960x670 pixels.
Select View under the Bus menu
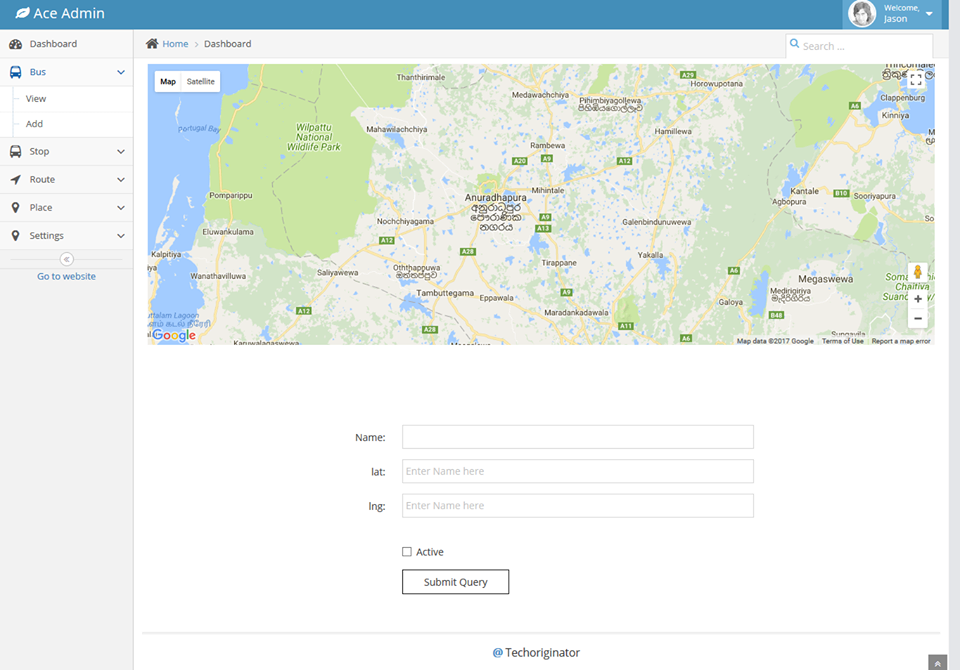tap(66, 99)
